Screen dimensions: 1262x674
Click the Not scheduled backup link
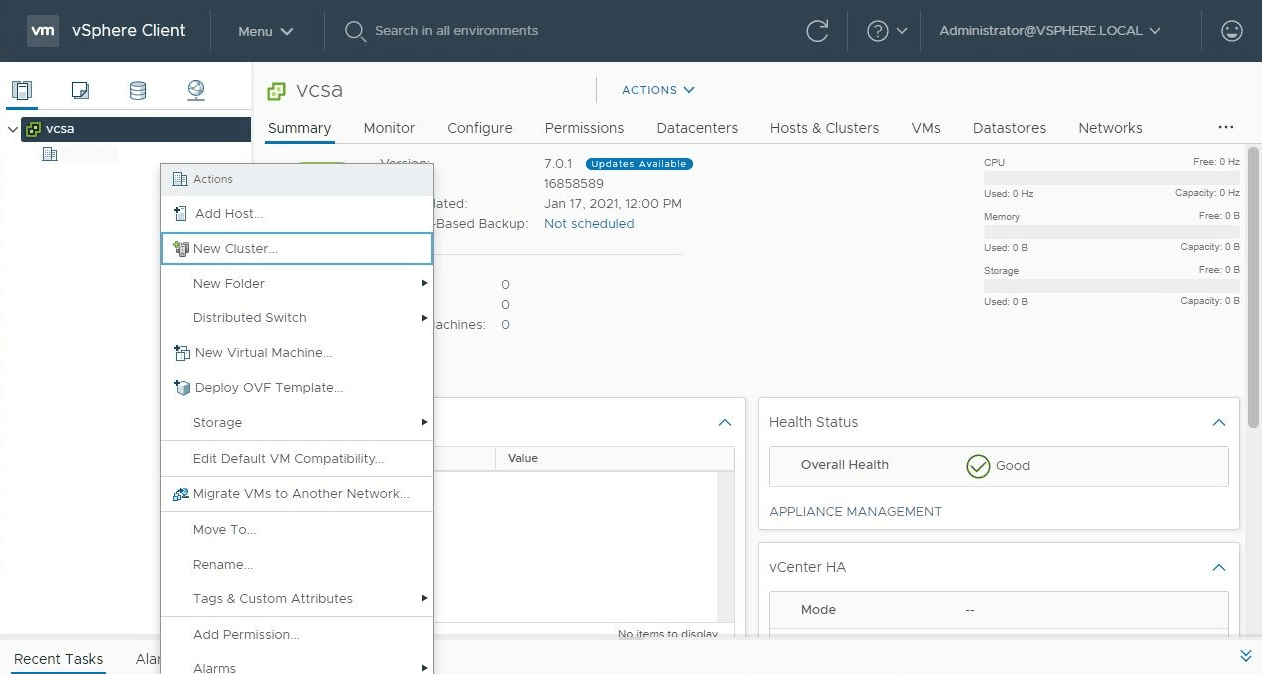589,223
